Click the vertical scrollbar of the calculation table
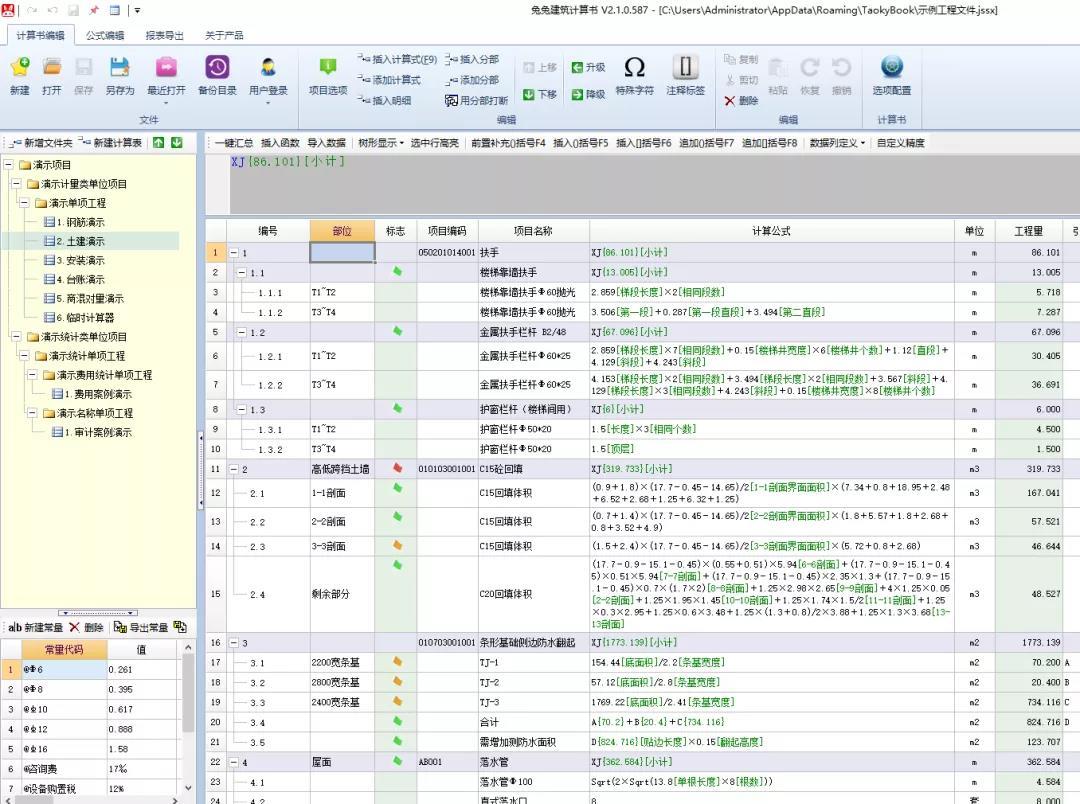The image size is (1080, 804). pyautogui.click(x=1074, y=450)
